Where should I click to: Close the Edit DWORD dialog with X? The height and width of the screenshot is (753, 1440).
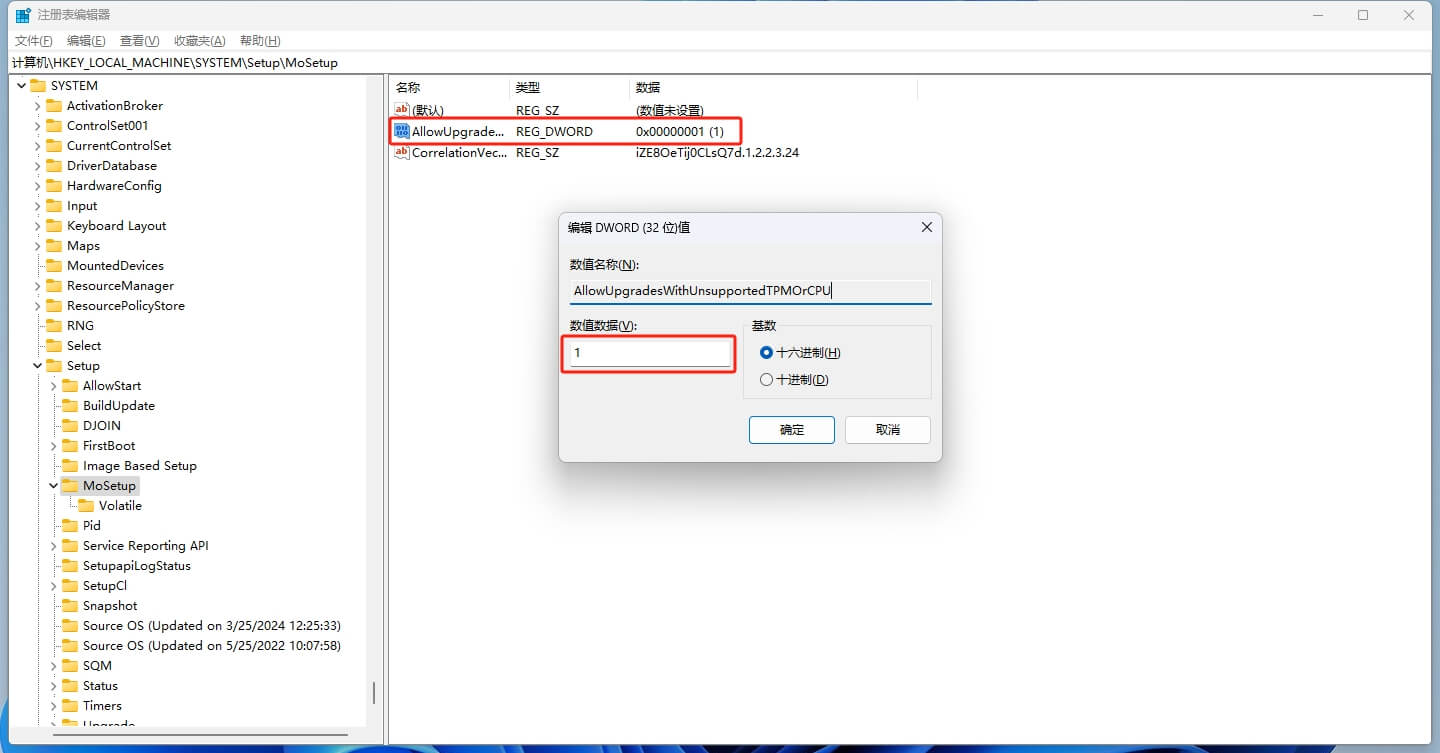pyautogui.click(x=926, y=227)
